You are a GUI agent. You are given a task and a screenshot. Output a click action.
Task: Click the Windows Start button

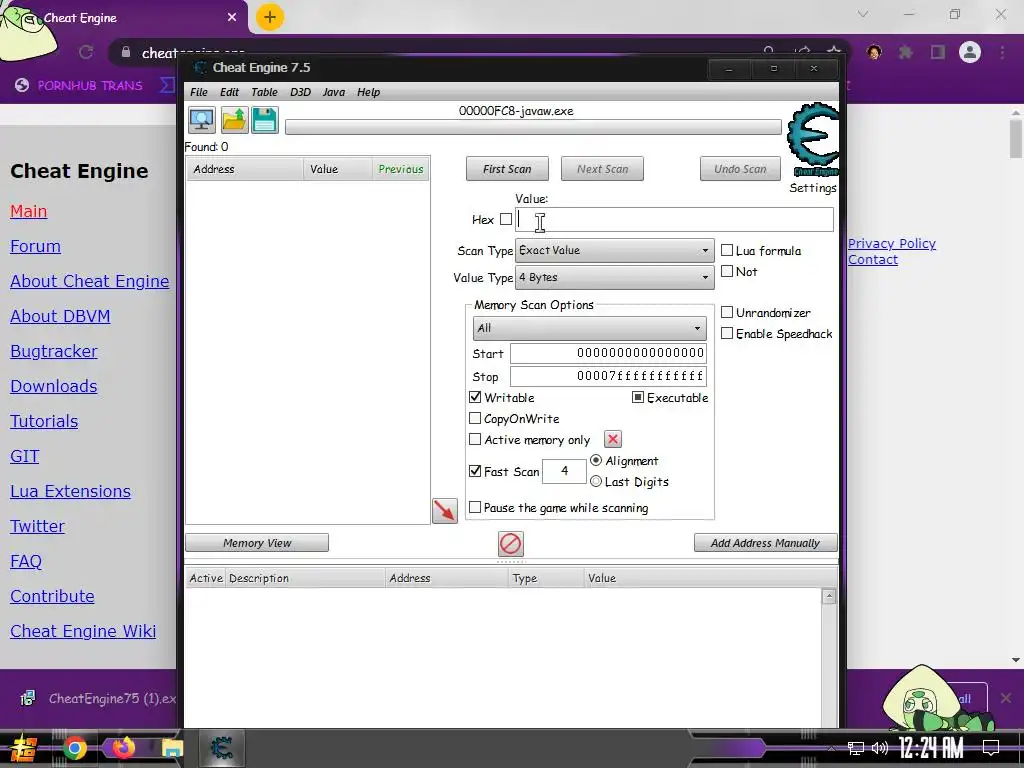coord(24,749)
